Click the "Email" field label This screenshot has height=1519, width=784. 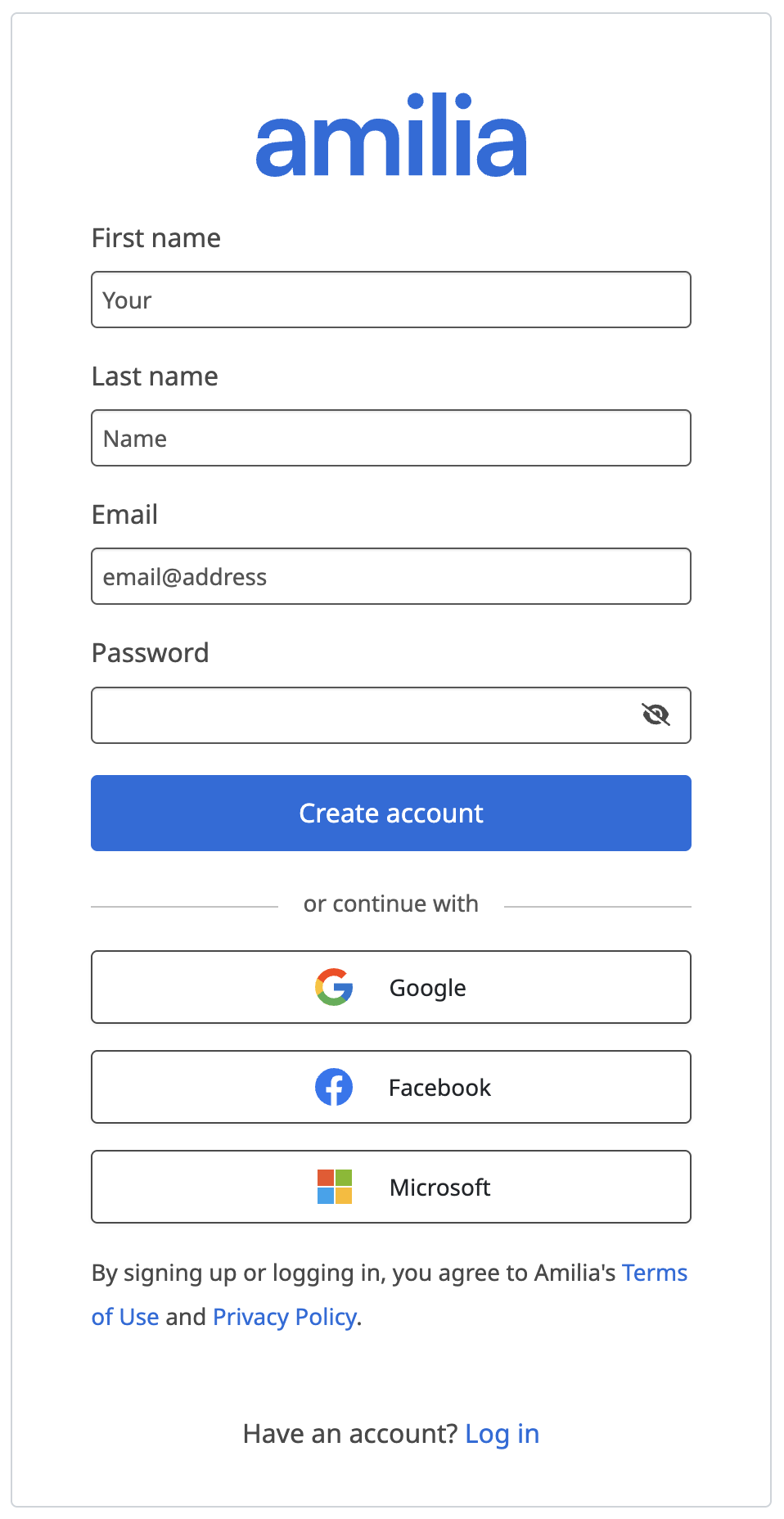pyautogui.click(x=124, y=515)
